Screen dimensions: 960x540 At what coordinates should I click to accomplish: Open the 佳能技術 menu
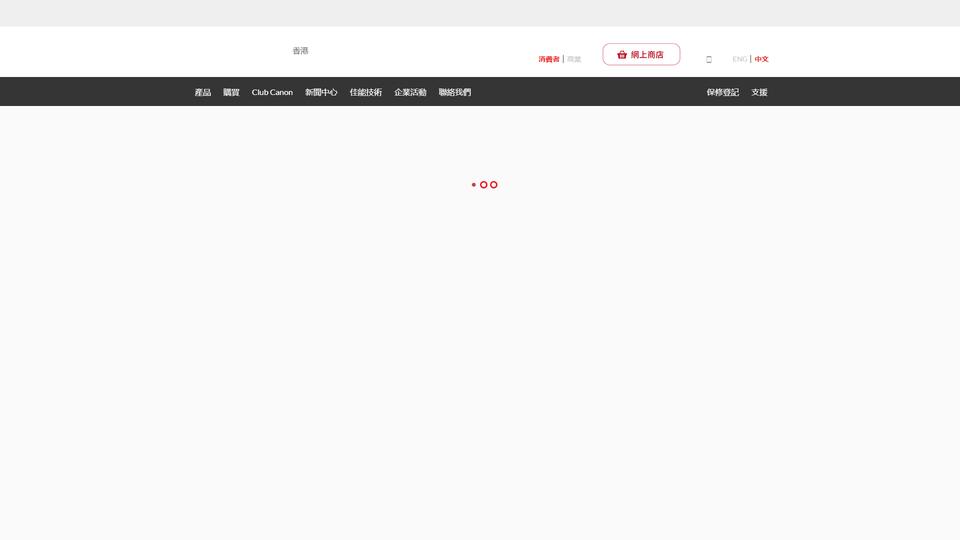tap(366, 92)
